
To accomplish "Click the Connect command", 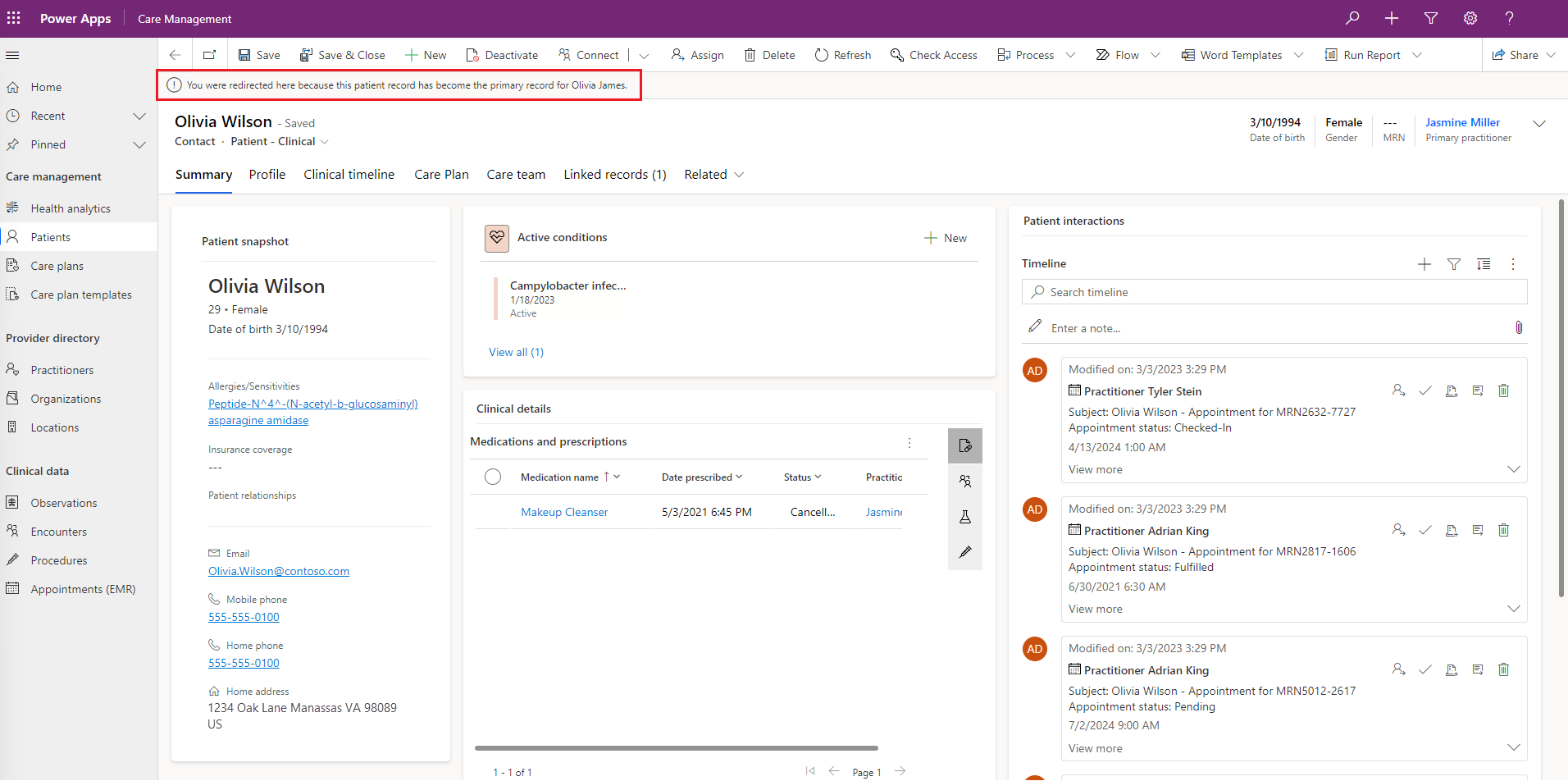I will tap(589, 55).
